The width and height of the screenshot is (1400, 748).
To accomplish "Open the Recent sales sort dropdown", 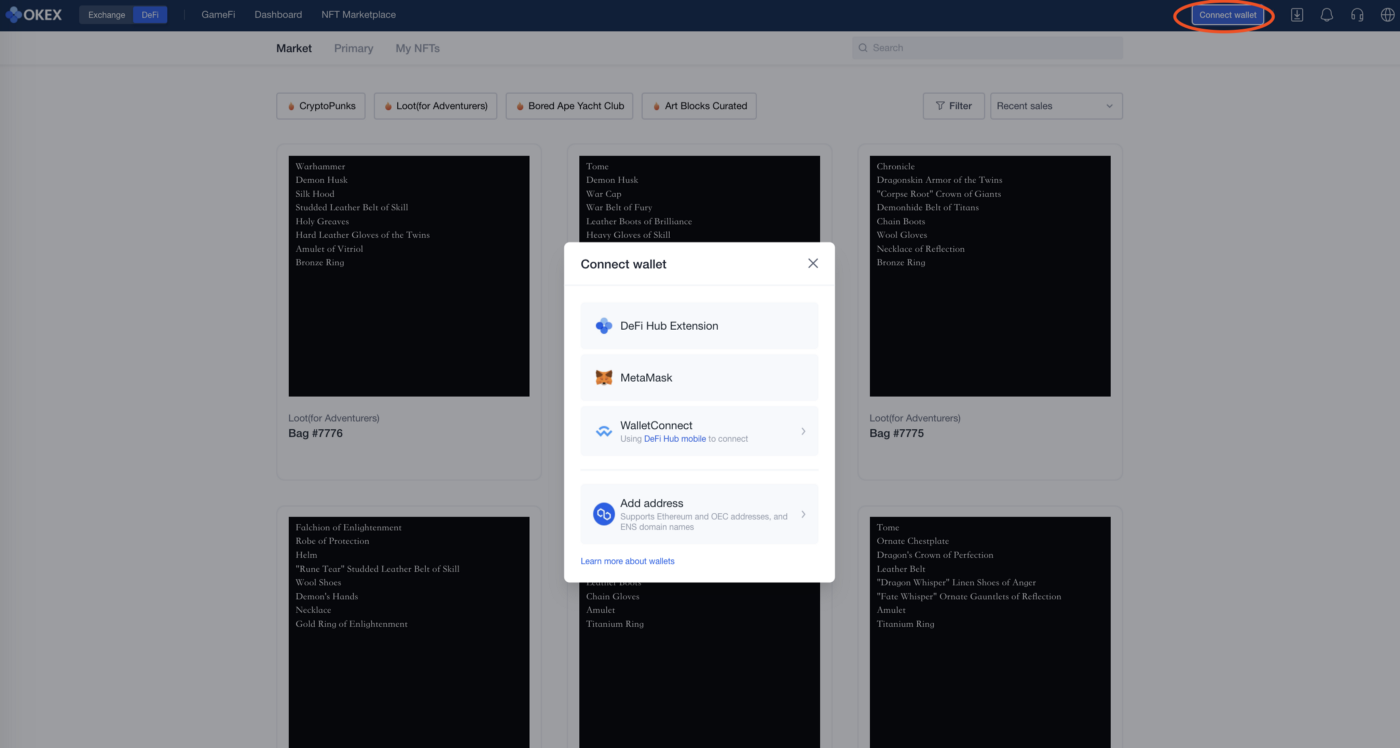I will (x=1056, y=106).
